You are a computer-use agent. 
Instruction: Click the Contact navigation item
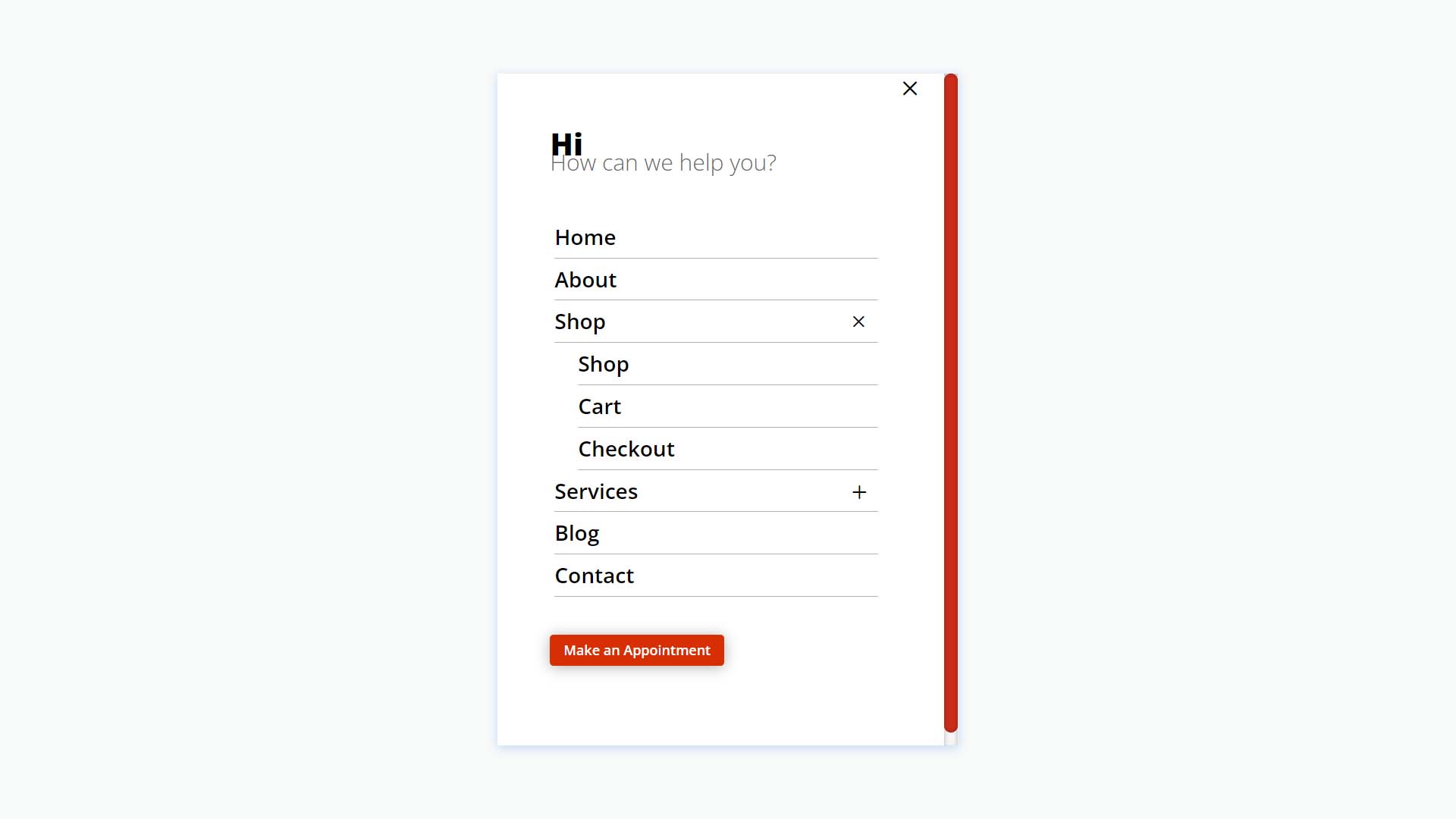coord(594,575)
